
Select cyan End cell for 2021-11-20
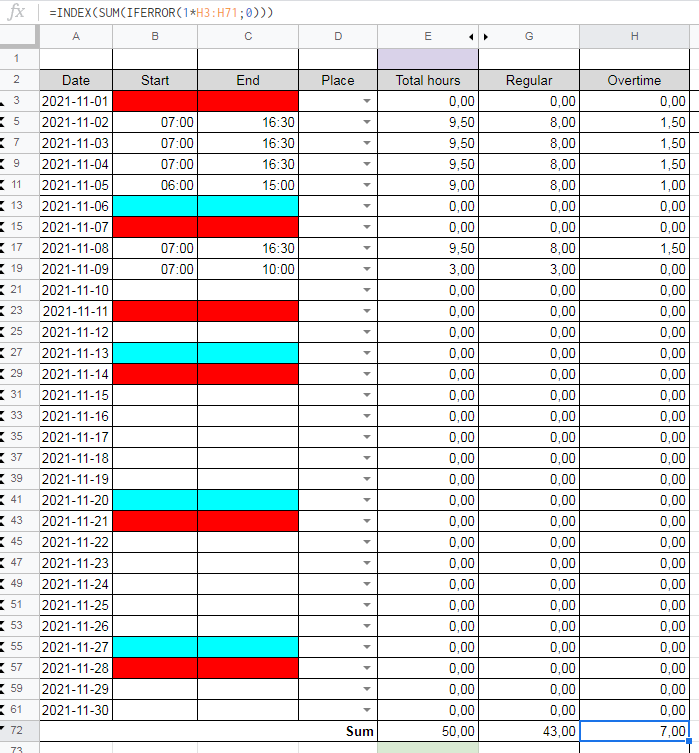click(248, 500)
